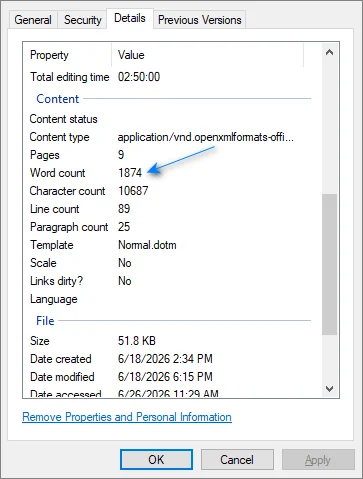Click Remove Properties and Personal Information link
Viewport: 363px width, 479px height.
127,417
